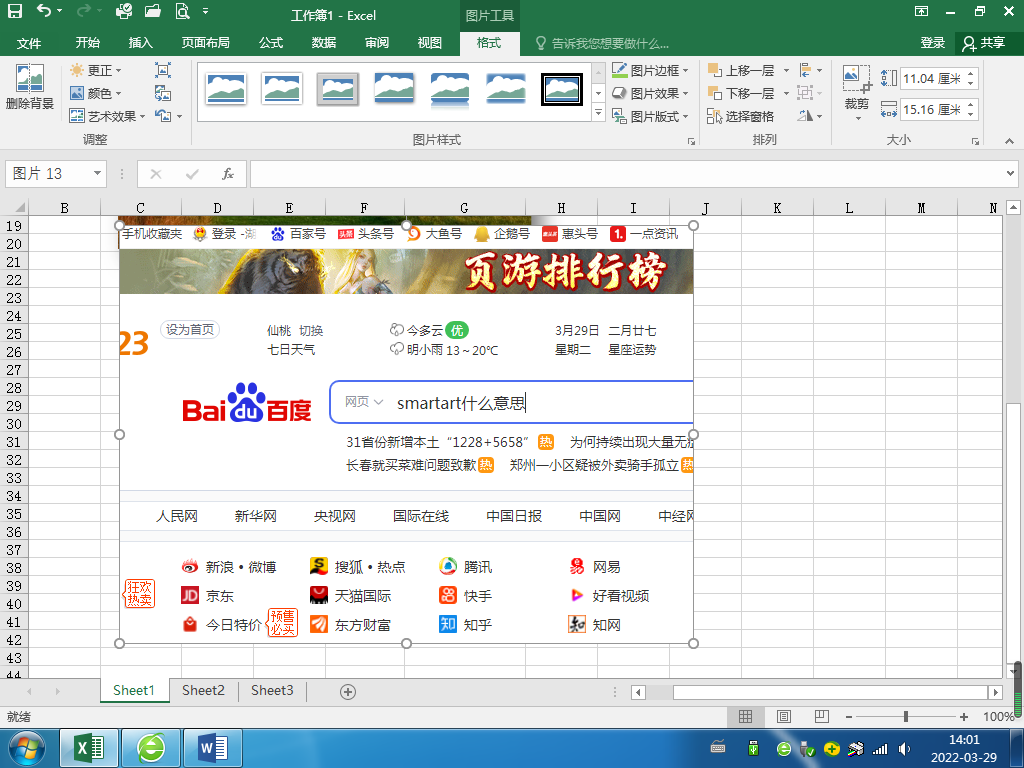
Task: Collapse the ribbon with arrow
Action: point(1009,140)
